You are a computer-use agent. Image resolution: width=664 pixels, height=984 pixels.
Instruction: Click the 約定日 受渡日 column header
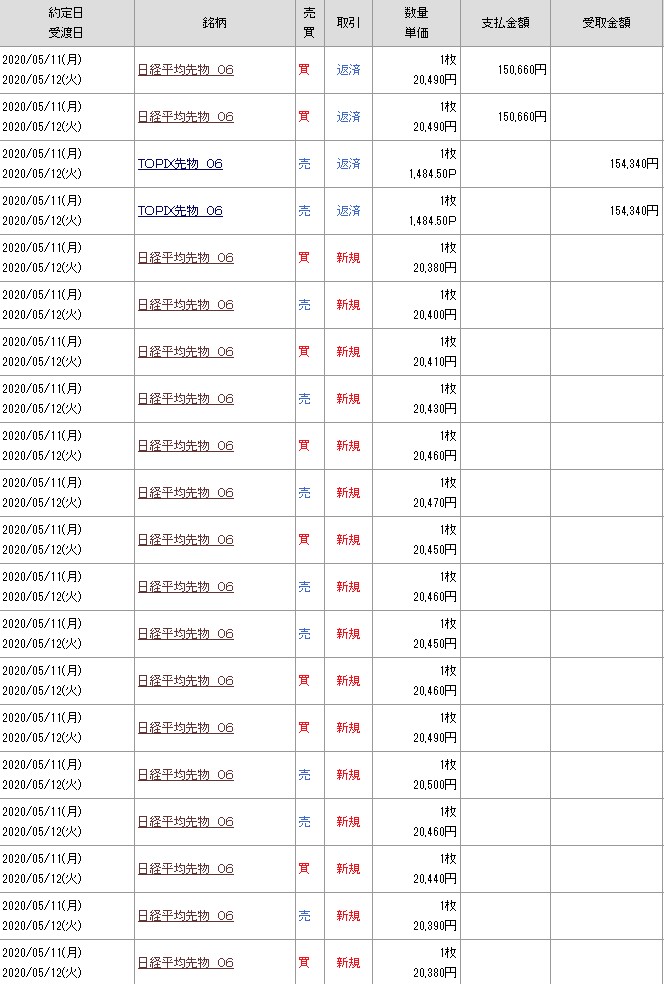point(67,23)
